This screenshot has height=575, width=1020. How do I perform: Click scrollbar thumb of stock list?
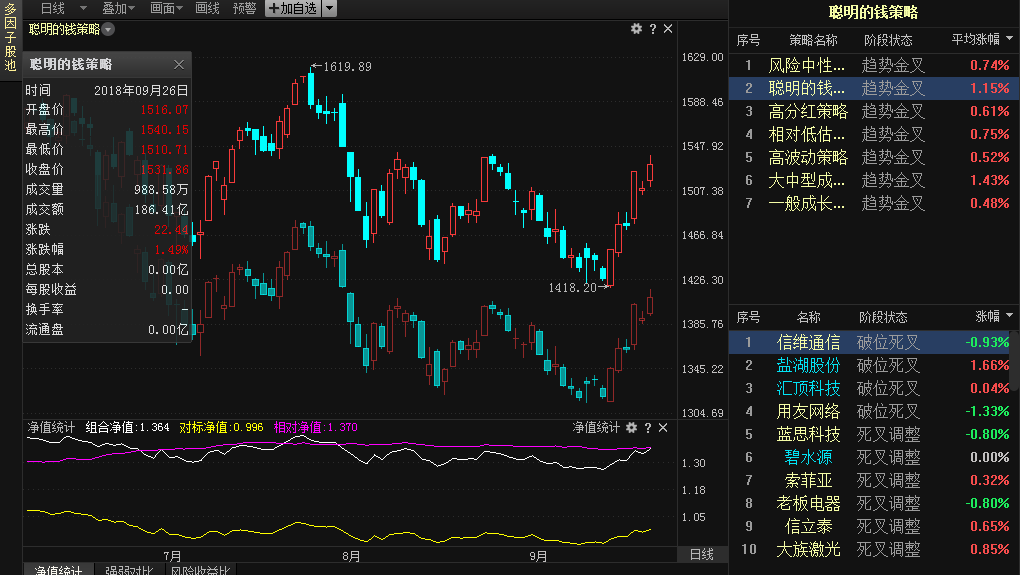coord(1015,362)
